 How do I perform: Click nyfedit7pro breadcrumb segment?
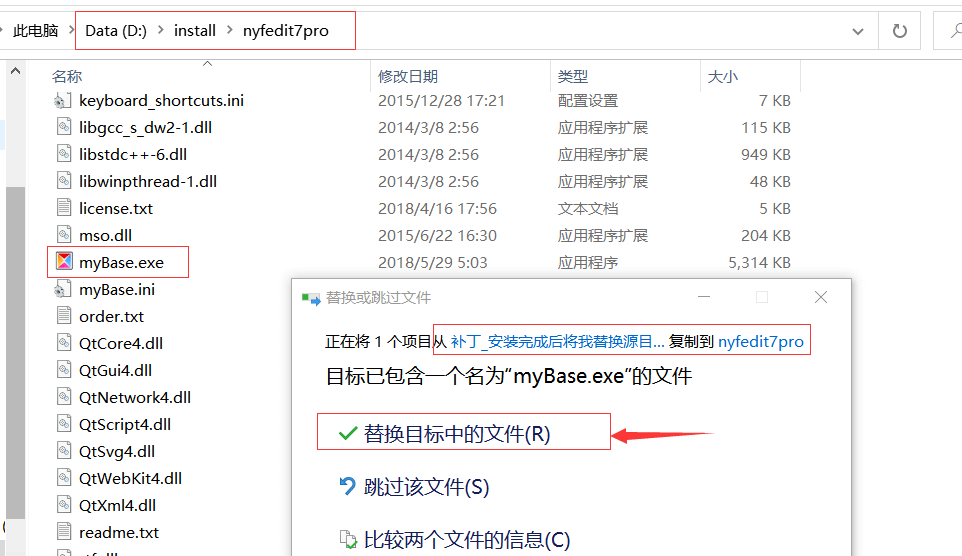click(x=285, y=31)
